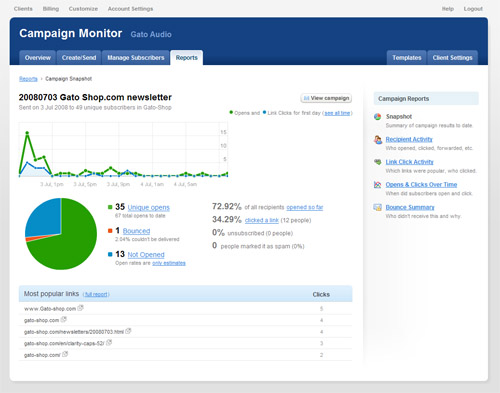Viewport: 500px width, 393px height.
Task: Open full report of popular links
Action: 96,294
